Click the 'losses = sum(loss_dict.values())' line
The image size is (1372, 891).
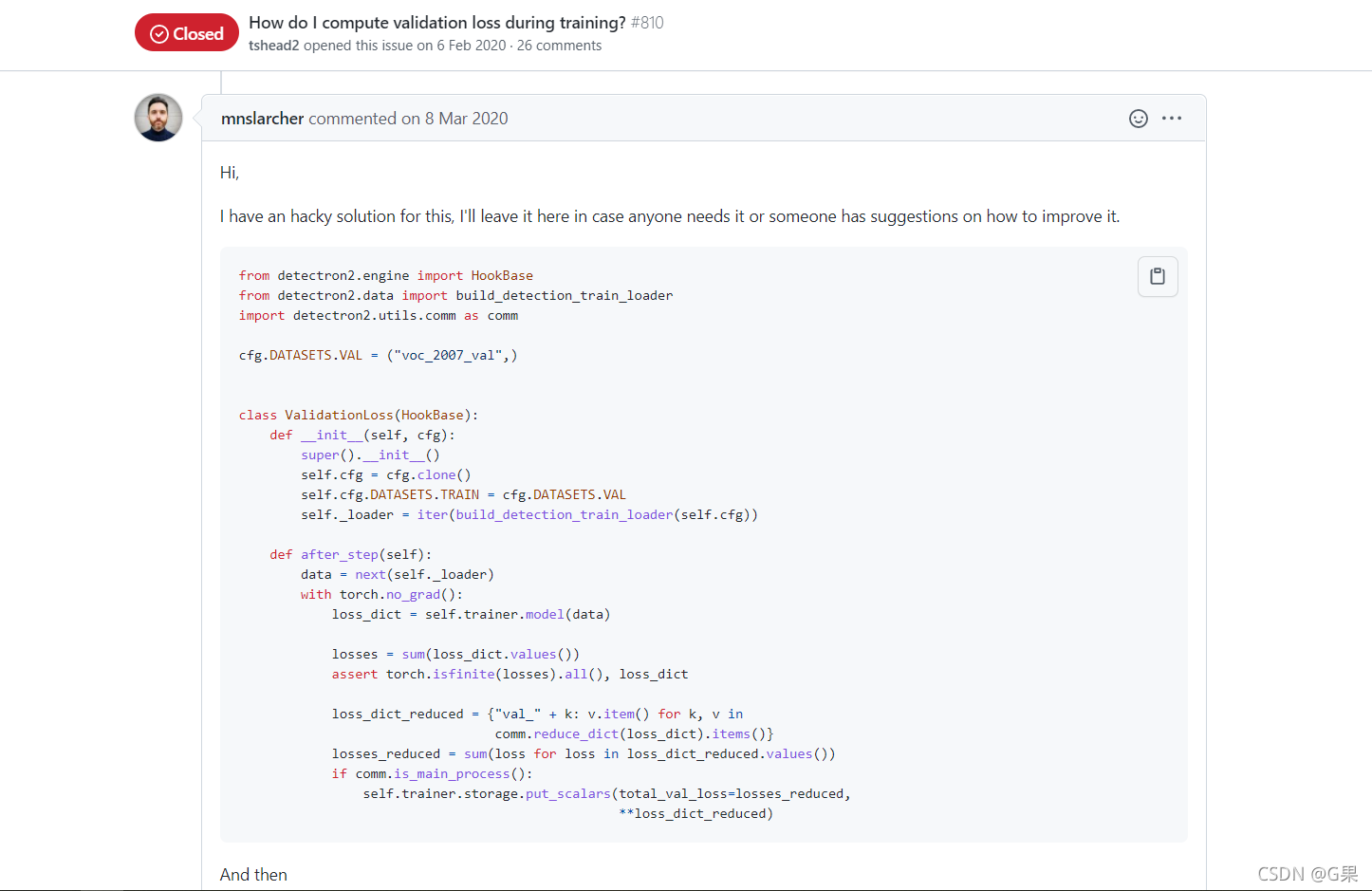[x=455, y=654]
